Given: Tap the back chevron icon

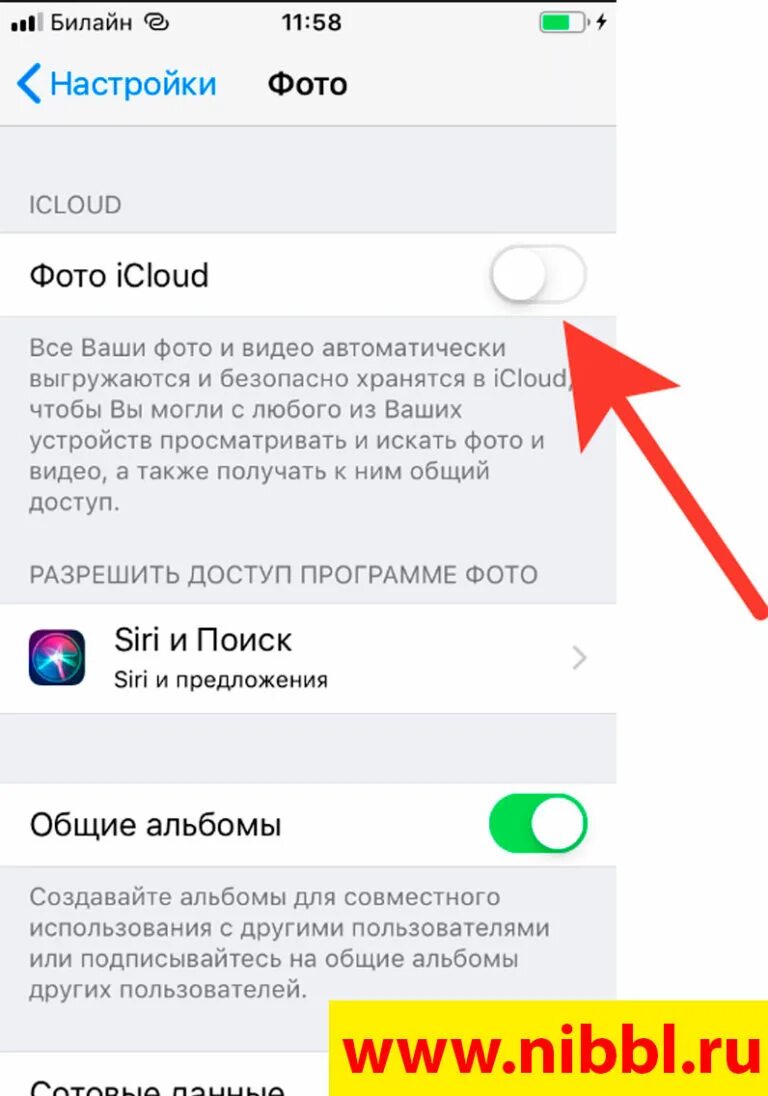Looking at the screenshot, I should click(29, 83).
